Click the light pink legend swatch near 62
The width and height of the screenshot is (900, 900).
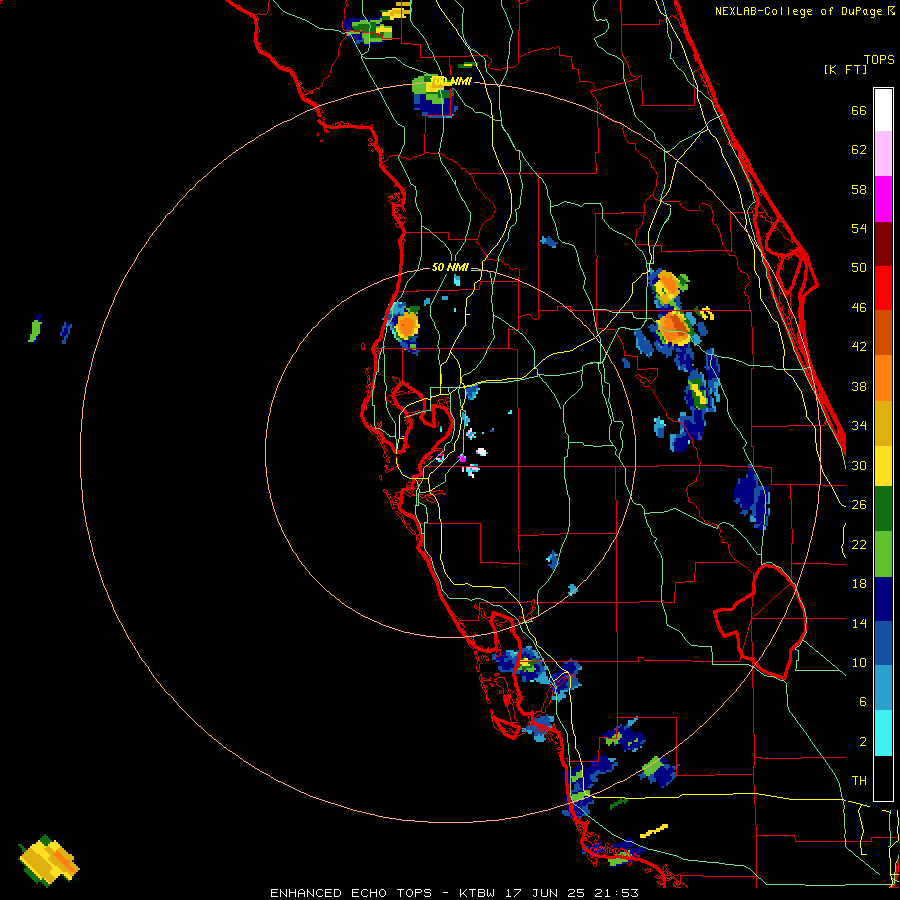(x=883, y=153)
